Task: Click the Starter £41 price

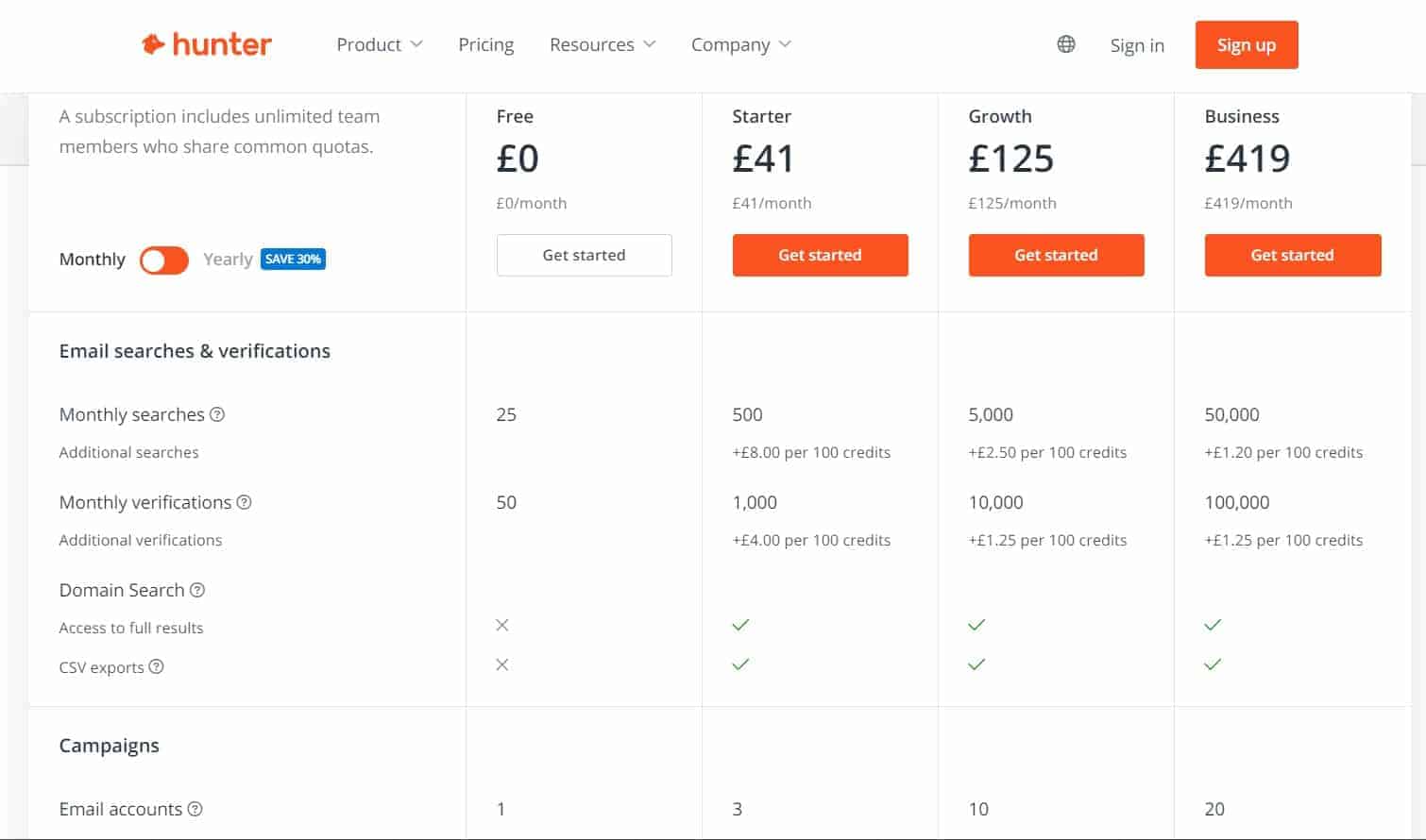Action: pos(763,159)
